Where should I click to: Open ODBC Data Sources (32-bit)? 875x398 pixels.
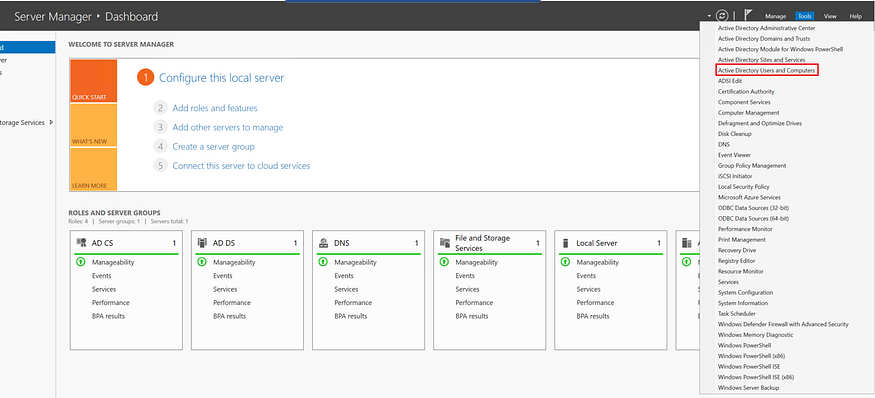tap(753, 208)
